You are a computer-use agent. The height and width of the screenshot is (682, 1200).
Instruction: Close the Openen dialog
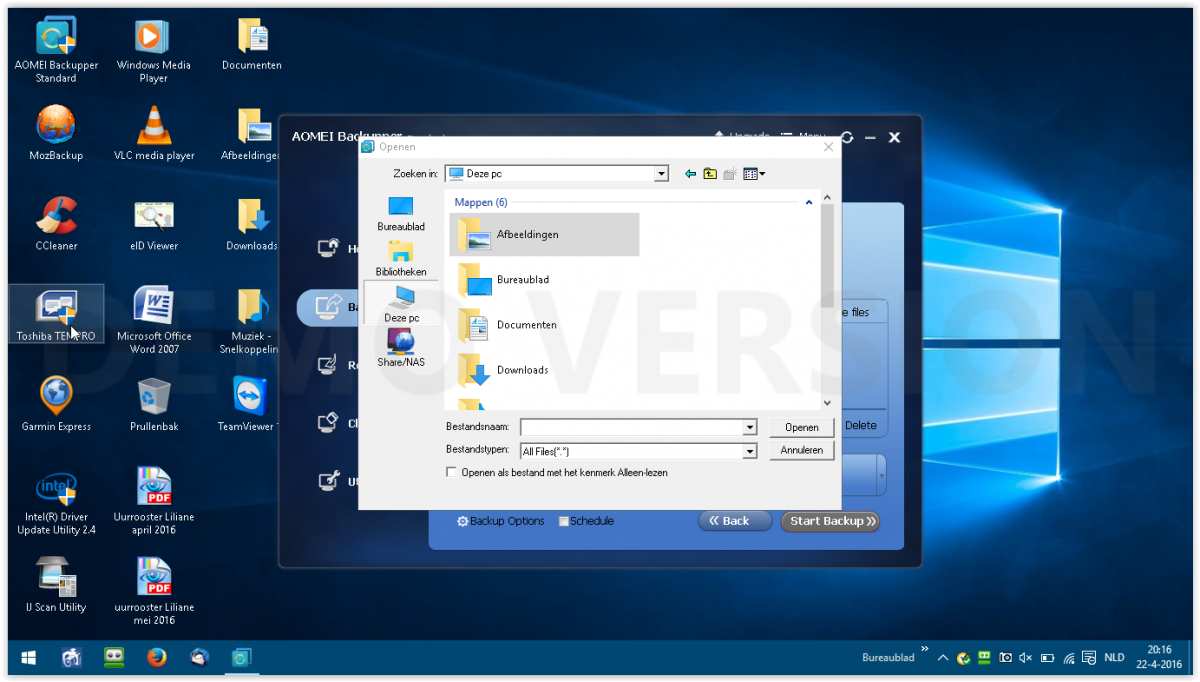[x=828, y=147]
